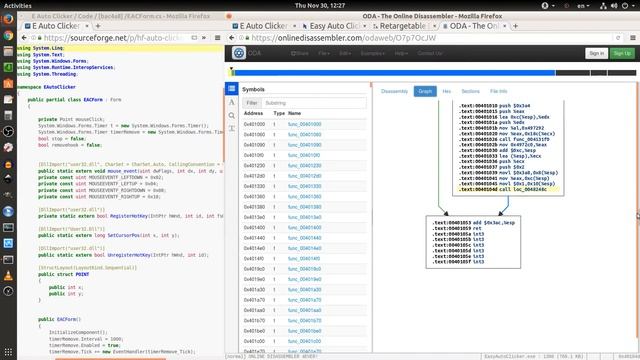Viewport: 640px width, 360px height.
Task: Open Activities overview
Action: point(18,5)
